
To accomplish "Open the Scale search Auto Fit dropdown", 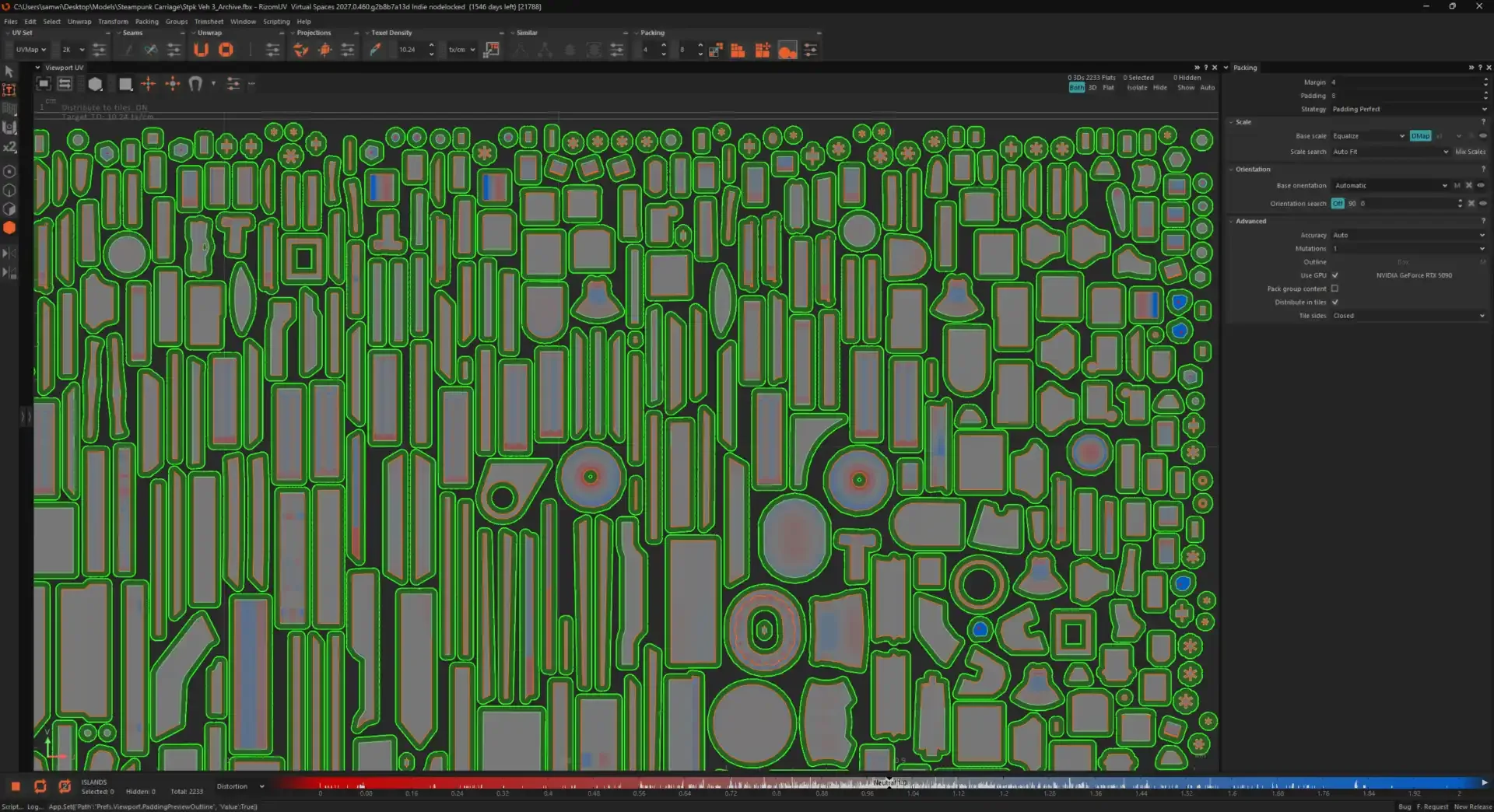I will coord(1391,152).
